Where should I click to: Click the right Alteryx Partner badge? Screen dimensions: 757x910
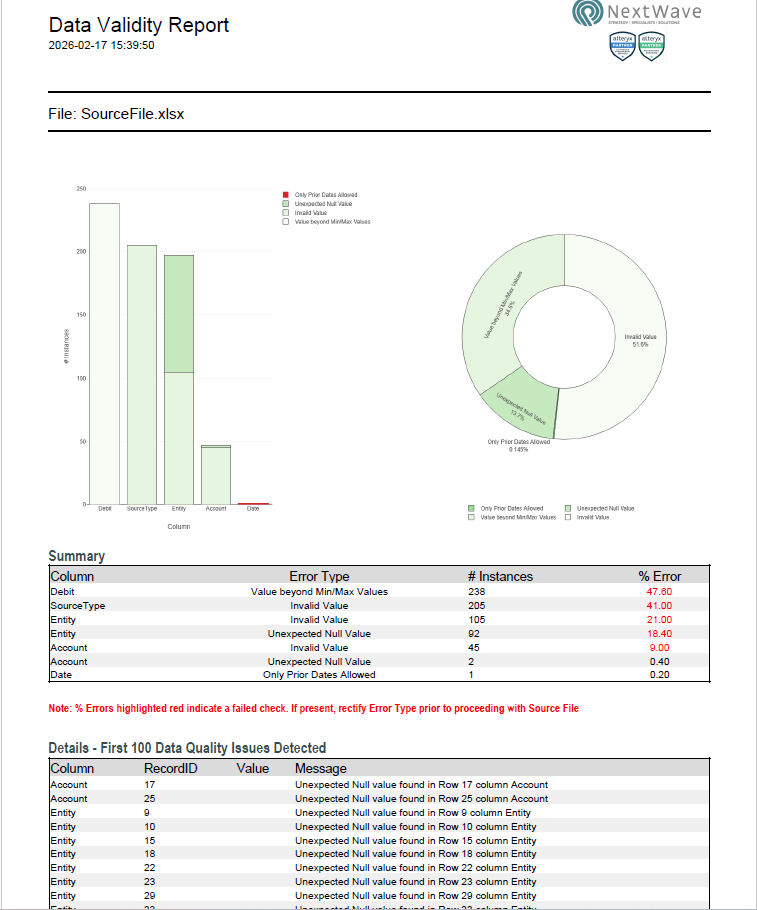point(652,46)
